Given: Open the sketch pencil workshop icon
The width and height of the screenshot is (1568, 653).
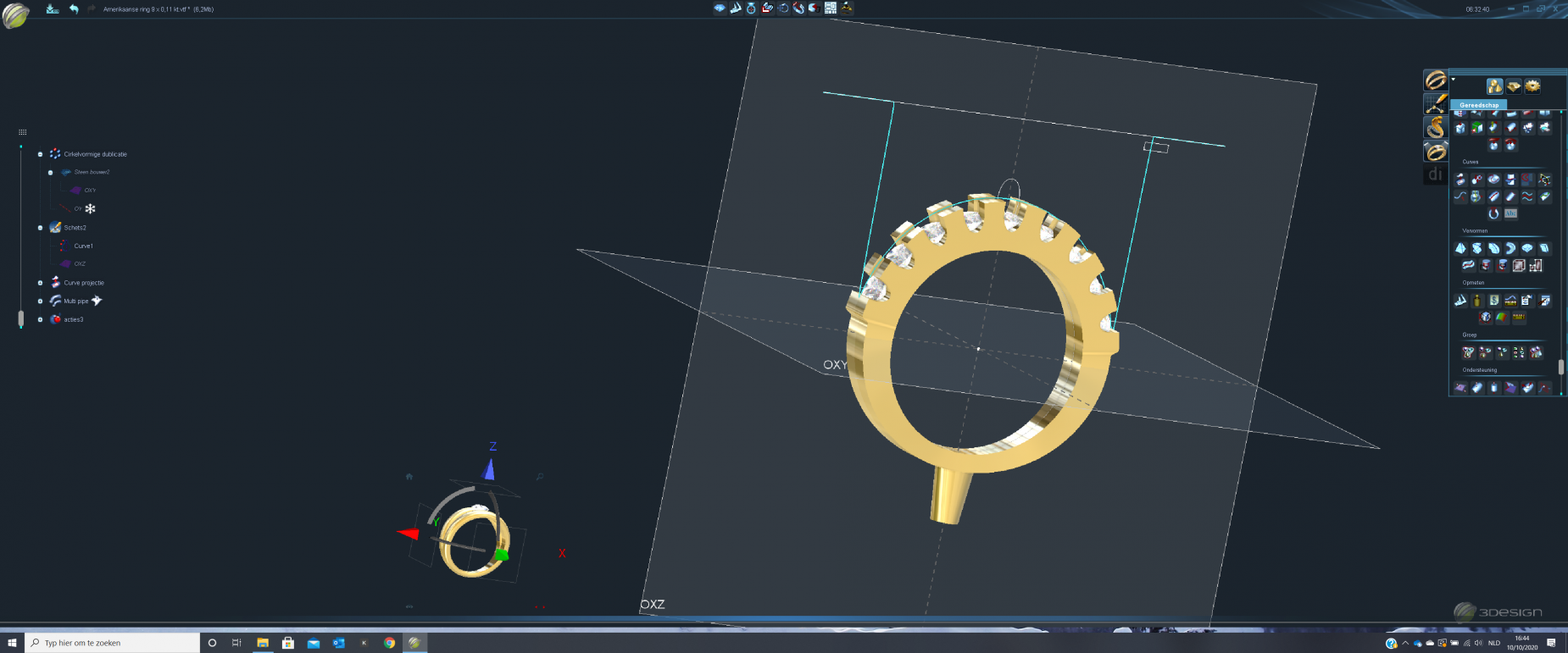Looking at the screenshot, I should click(x=1435, y=104).
